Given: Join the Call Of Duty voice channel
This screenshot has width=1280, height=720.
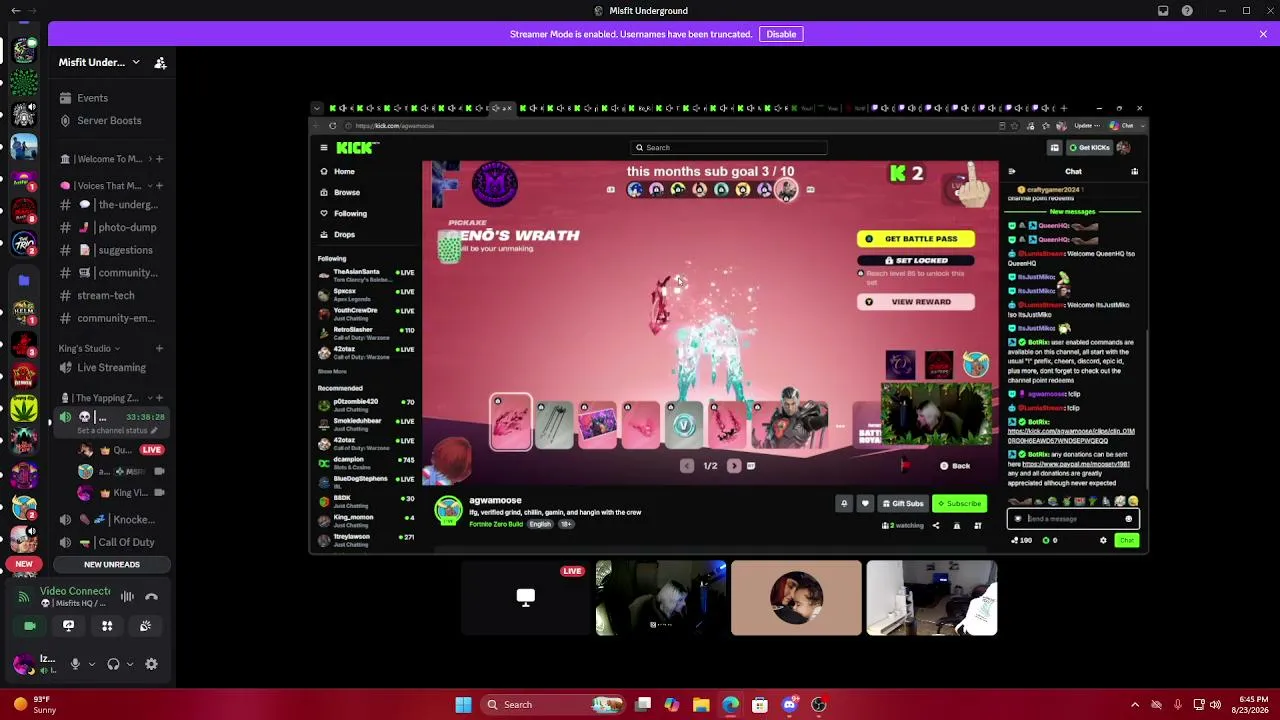Looking at the screenshot, I should click(x=113, y=543).
